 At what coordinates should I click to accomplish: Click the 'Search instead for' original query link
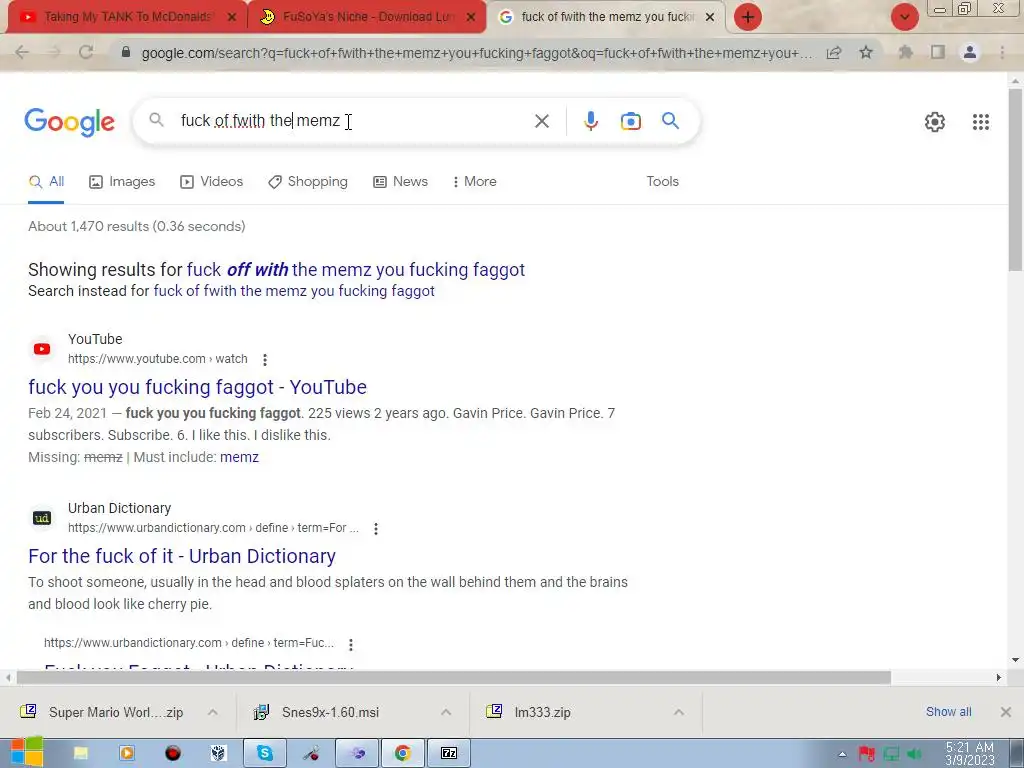(294, 291)
